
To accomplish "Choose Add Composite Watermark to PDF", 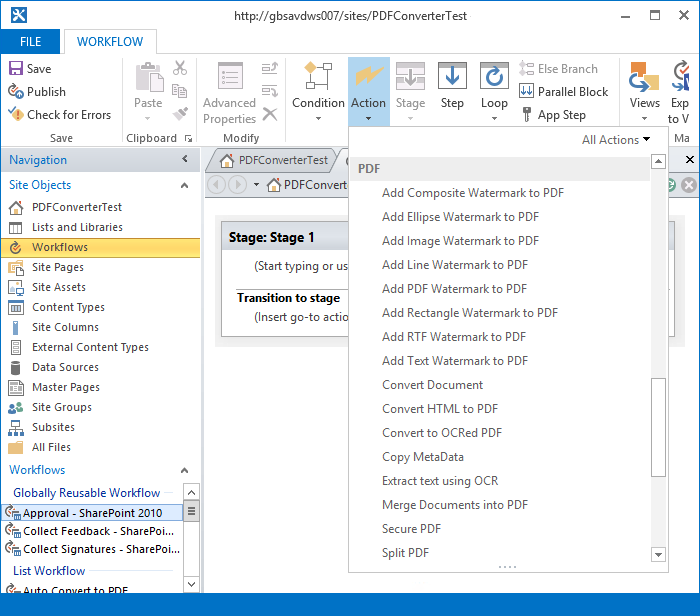I will tap(473, 193).
